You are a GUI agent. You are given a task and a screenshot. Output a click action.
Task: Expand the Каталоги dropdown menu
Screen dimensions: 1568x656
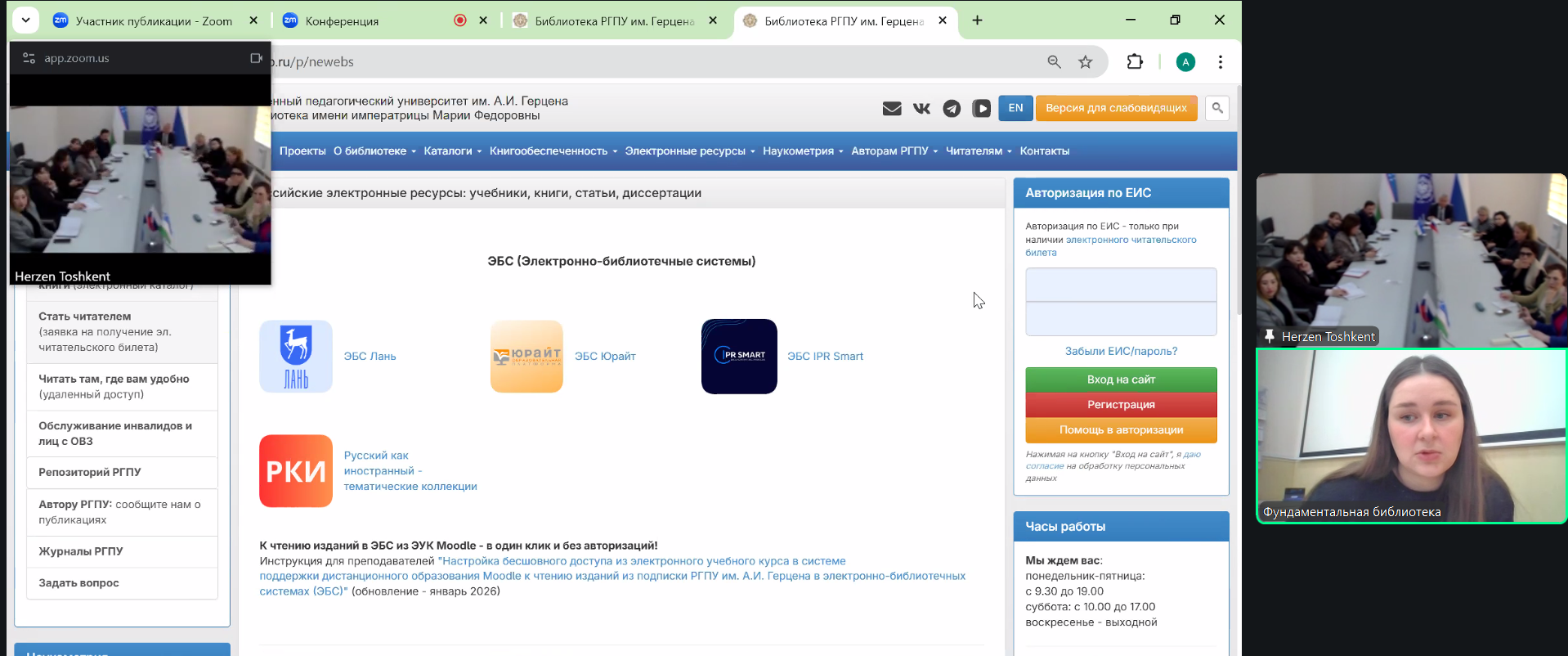(x=452, y=151)
